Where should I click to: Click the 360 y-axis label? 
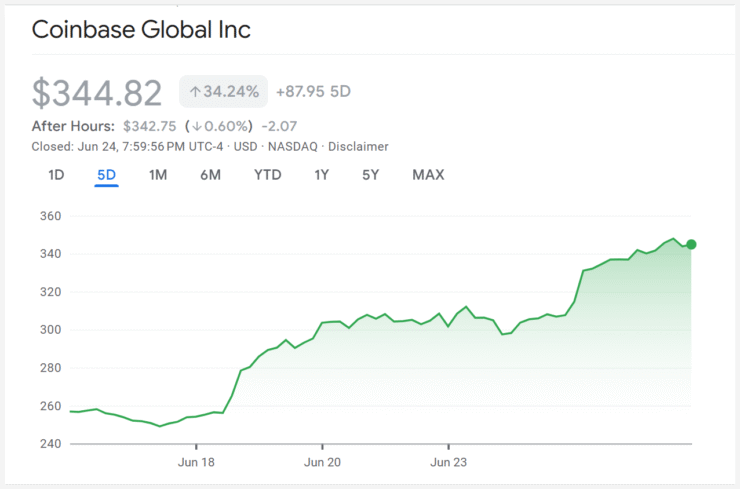coord(50,216)
